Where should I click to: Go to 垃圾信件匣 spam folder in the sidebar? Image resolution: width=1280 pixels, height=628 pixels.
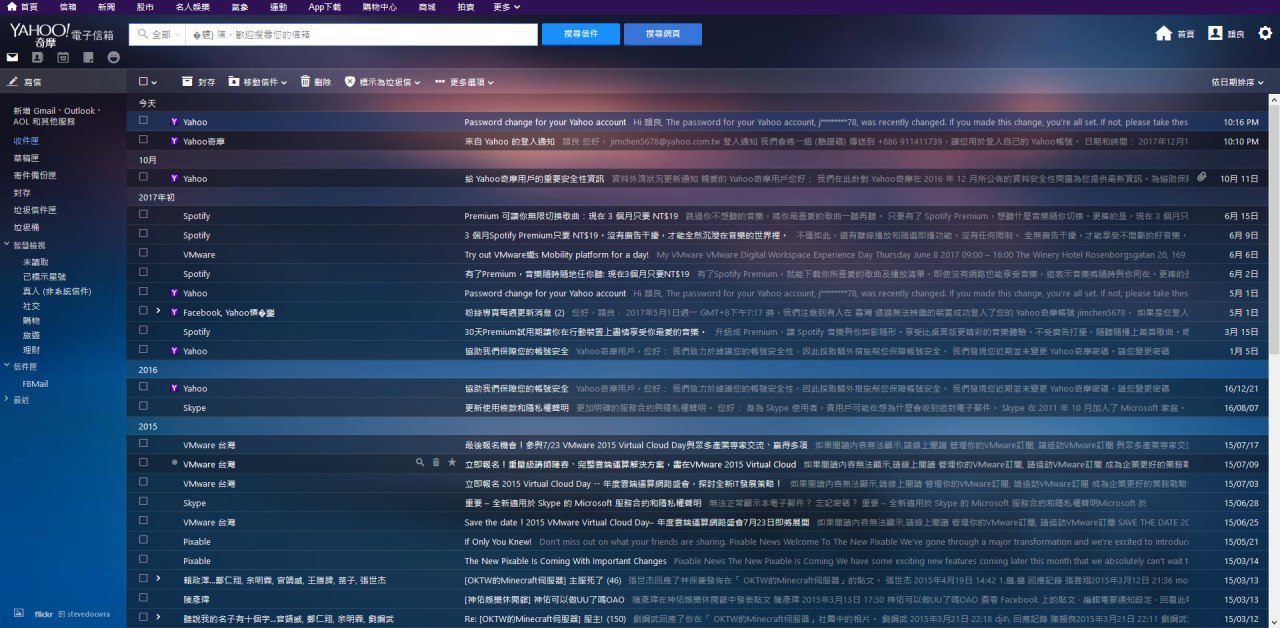pos(35,210)
